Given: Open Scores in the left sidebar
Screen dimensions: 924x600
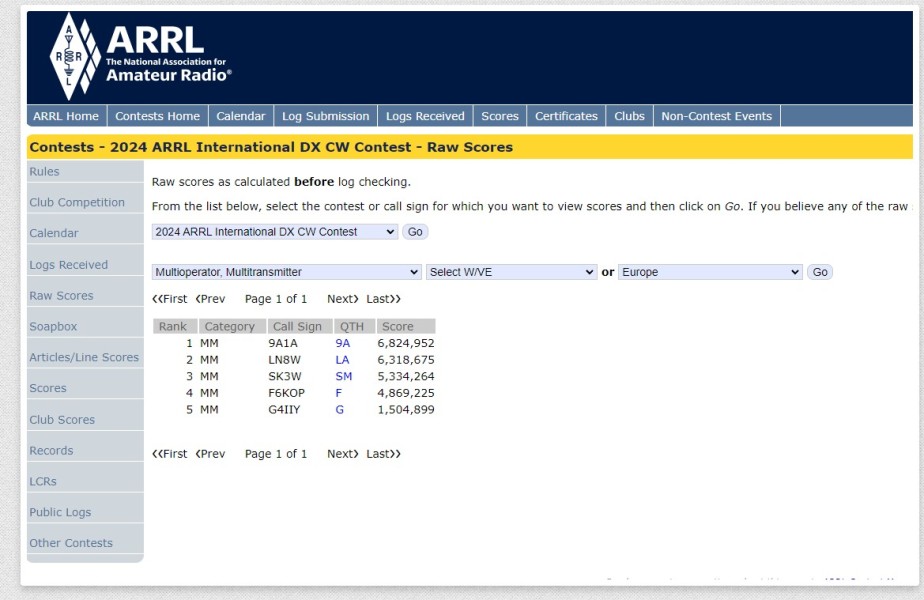Looking at the screenshot, I should pyautogui.click(x=48, y=388).
